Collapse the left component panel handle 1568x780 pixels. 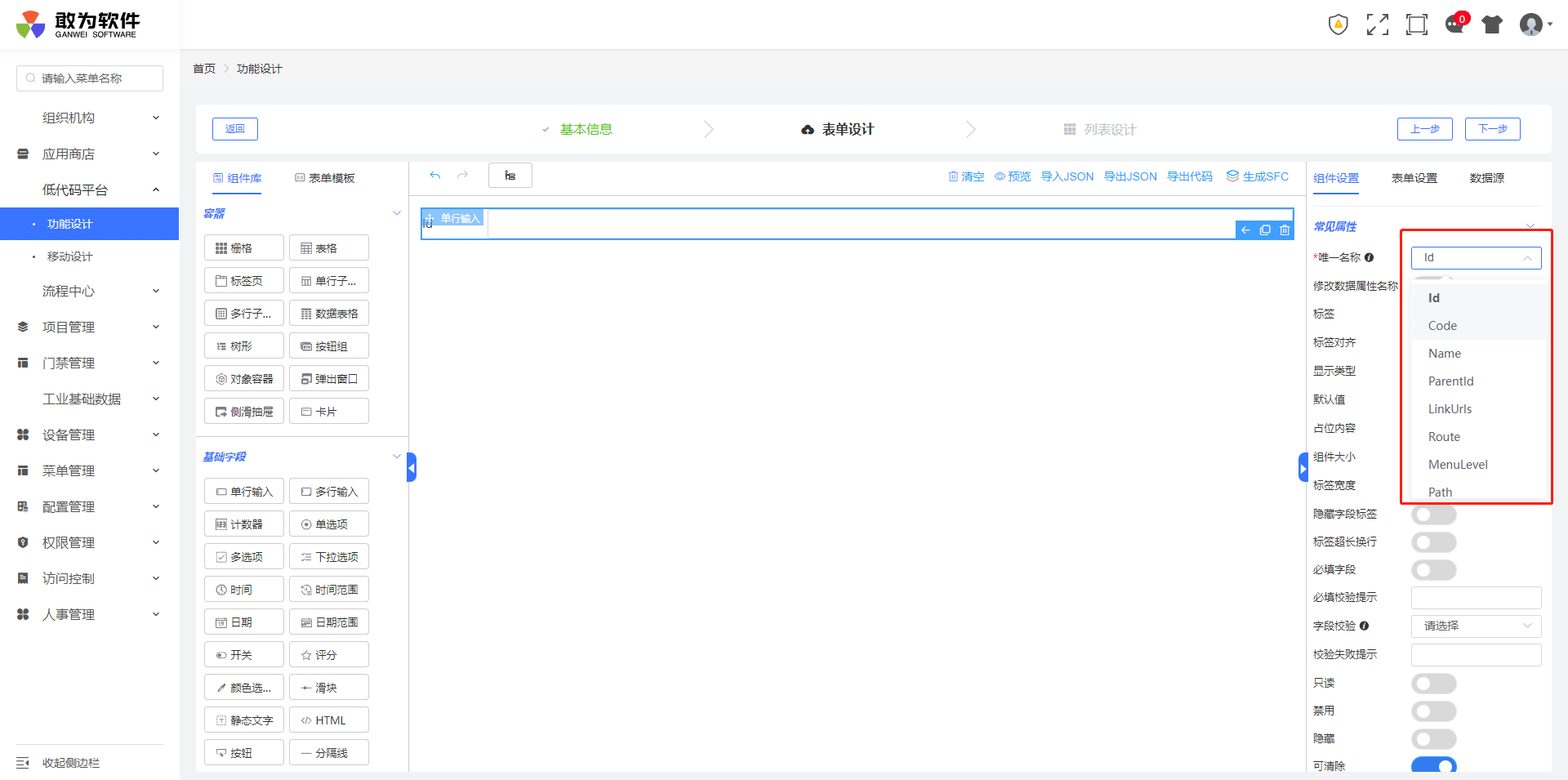tap(412, 467)
